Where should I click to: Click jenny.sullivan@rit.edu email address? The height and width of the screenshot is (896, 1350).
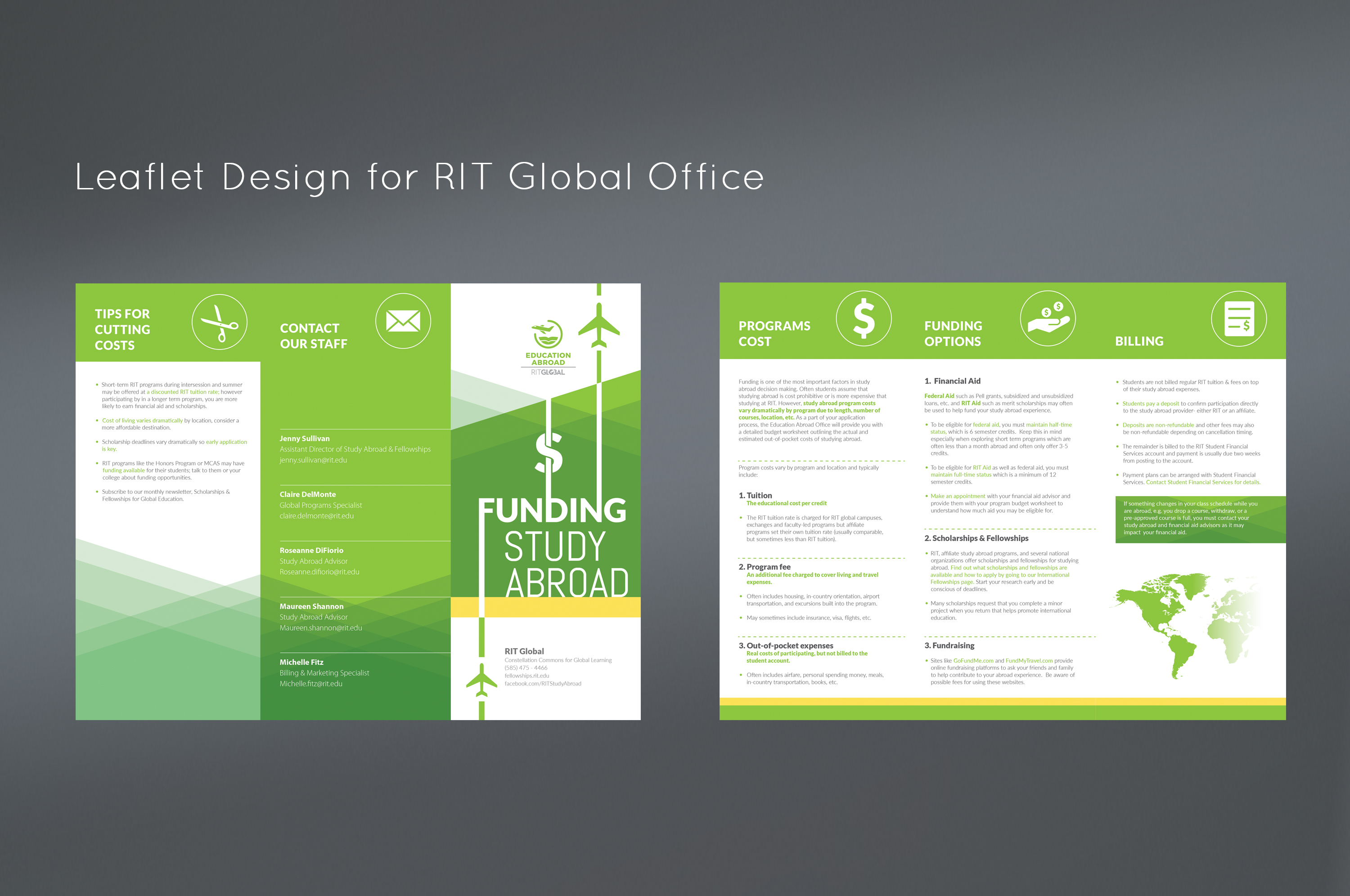click(x=313, y=460)
